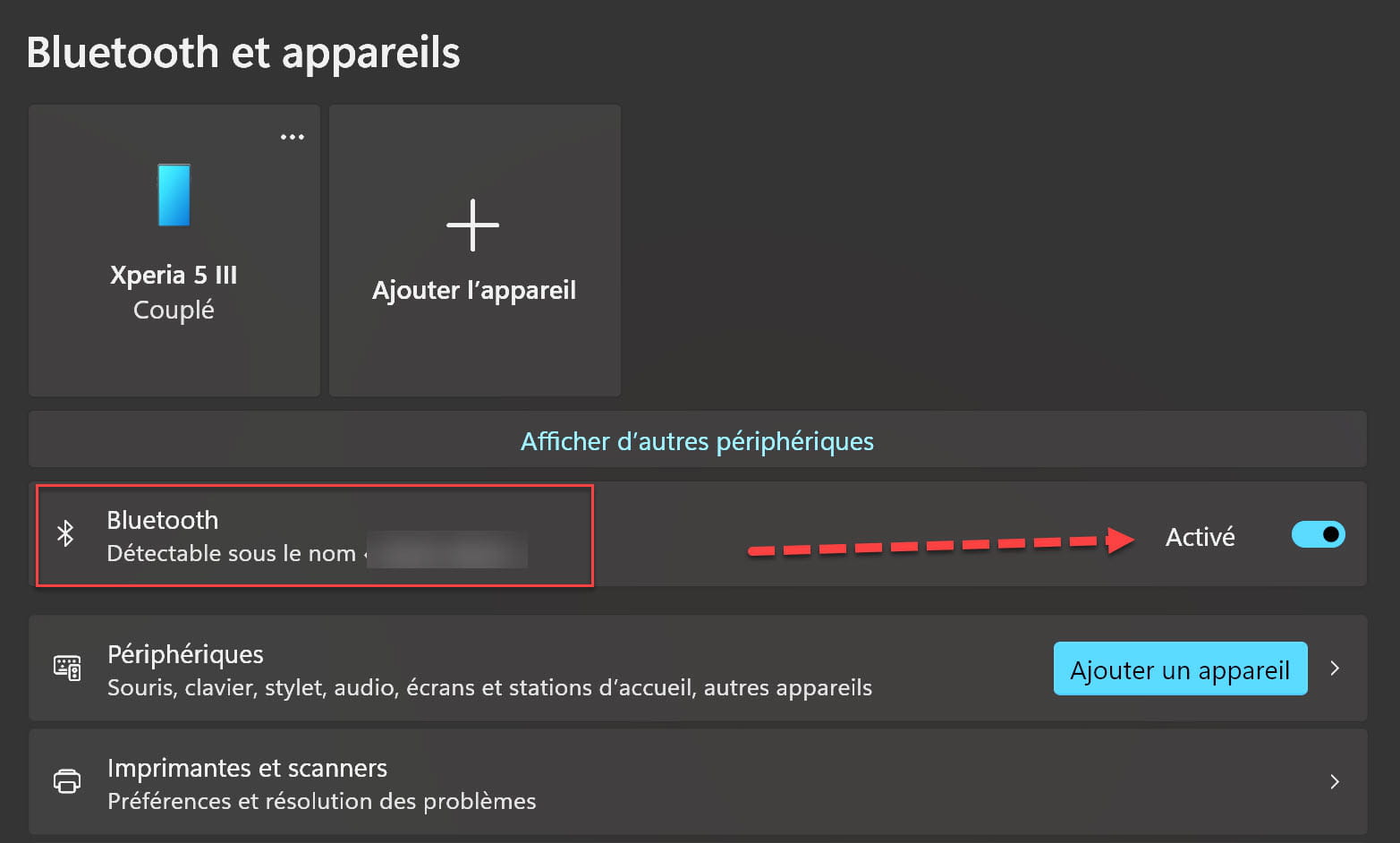The height and width of the screenshot is (843, 1400).
Task: Click the Périphériques keyboard icon
Action: coord(67,668)
